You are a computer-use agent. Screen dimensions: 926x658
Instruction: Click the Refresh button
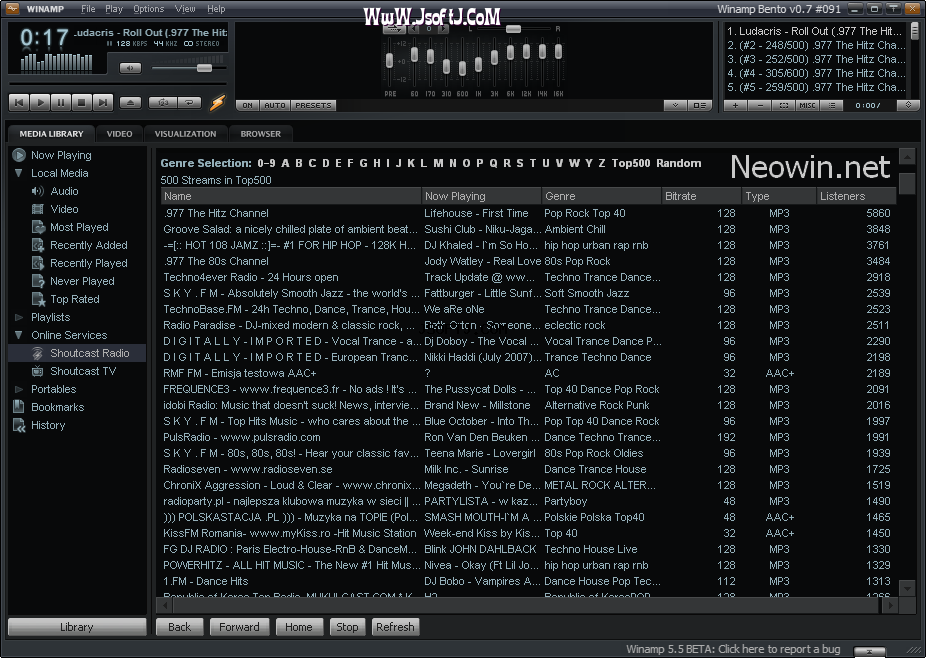point(395,627)
